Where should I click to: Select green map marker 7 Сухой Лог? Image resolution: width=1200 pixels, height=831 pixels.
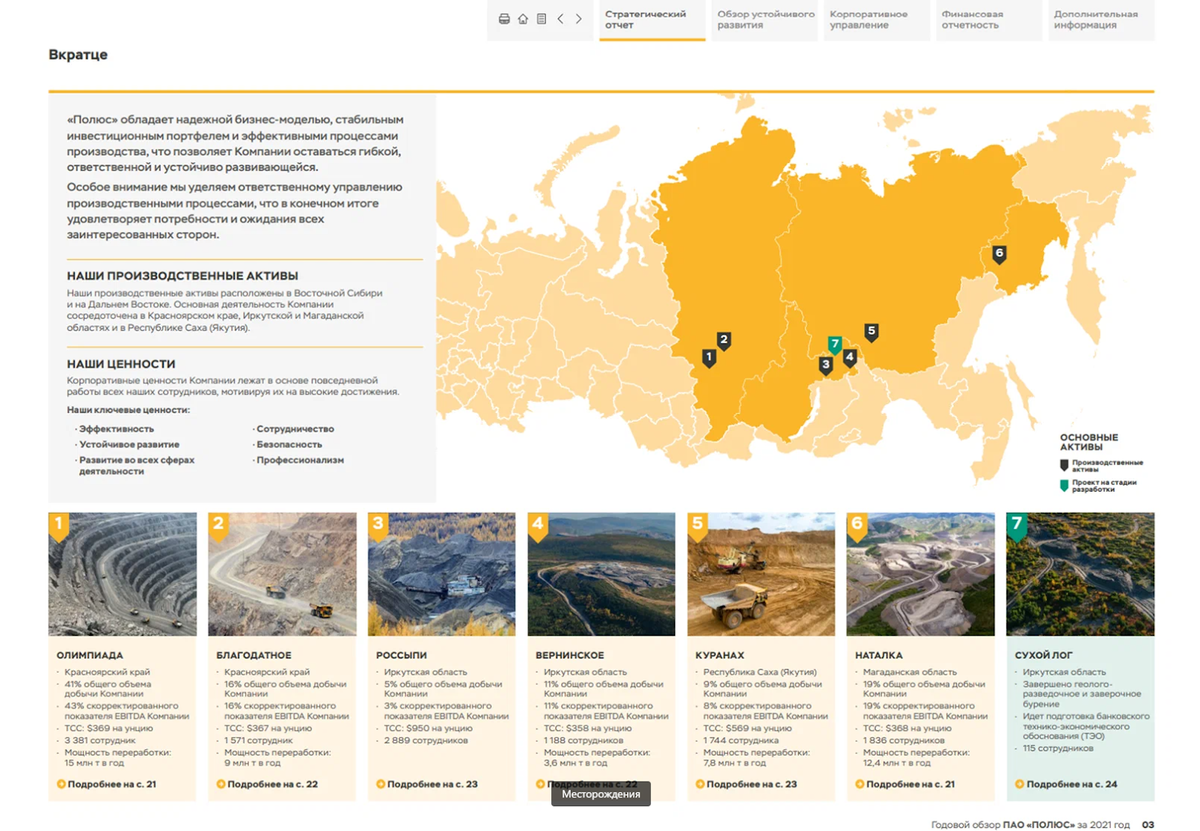coord(835,345)
